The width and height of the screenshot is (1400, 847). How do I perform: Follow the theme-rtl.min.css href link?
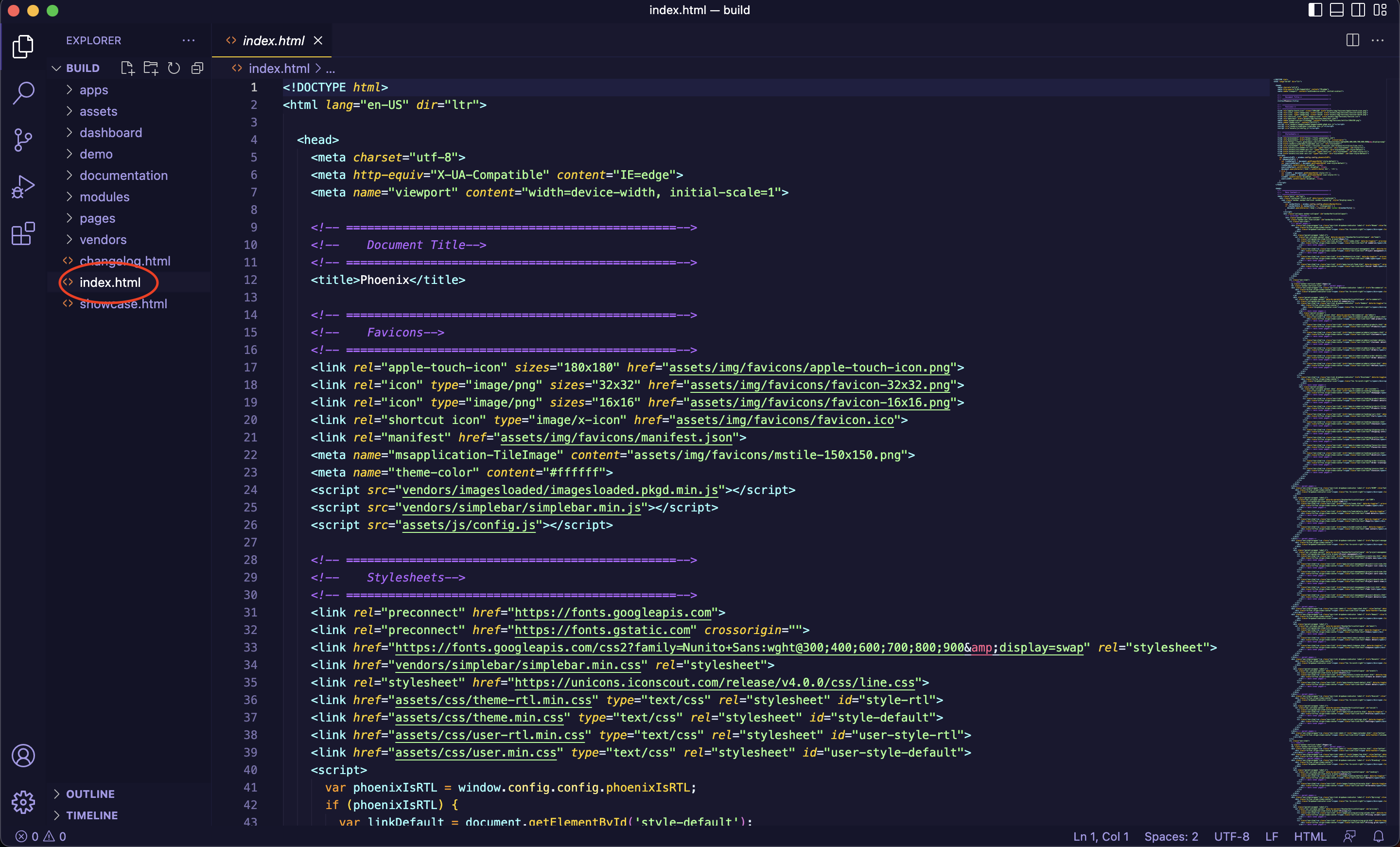pyautogui.click(x=493, y=700)
